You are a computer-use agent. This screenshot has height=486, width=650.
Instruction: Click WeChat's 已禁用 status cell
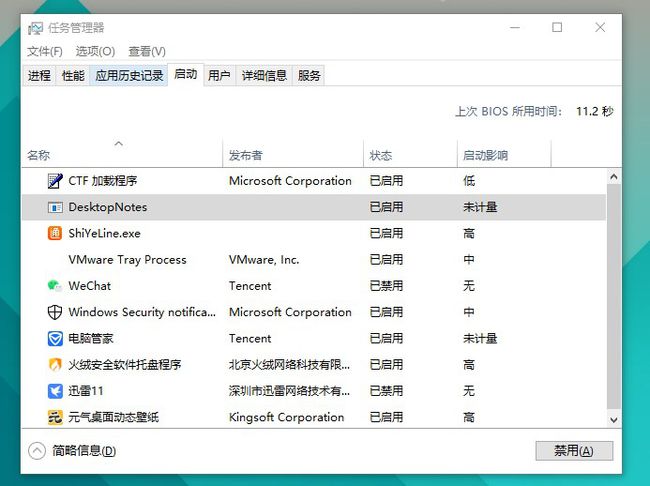[386, 286]
